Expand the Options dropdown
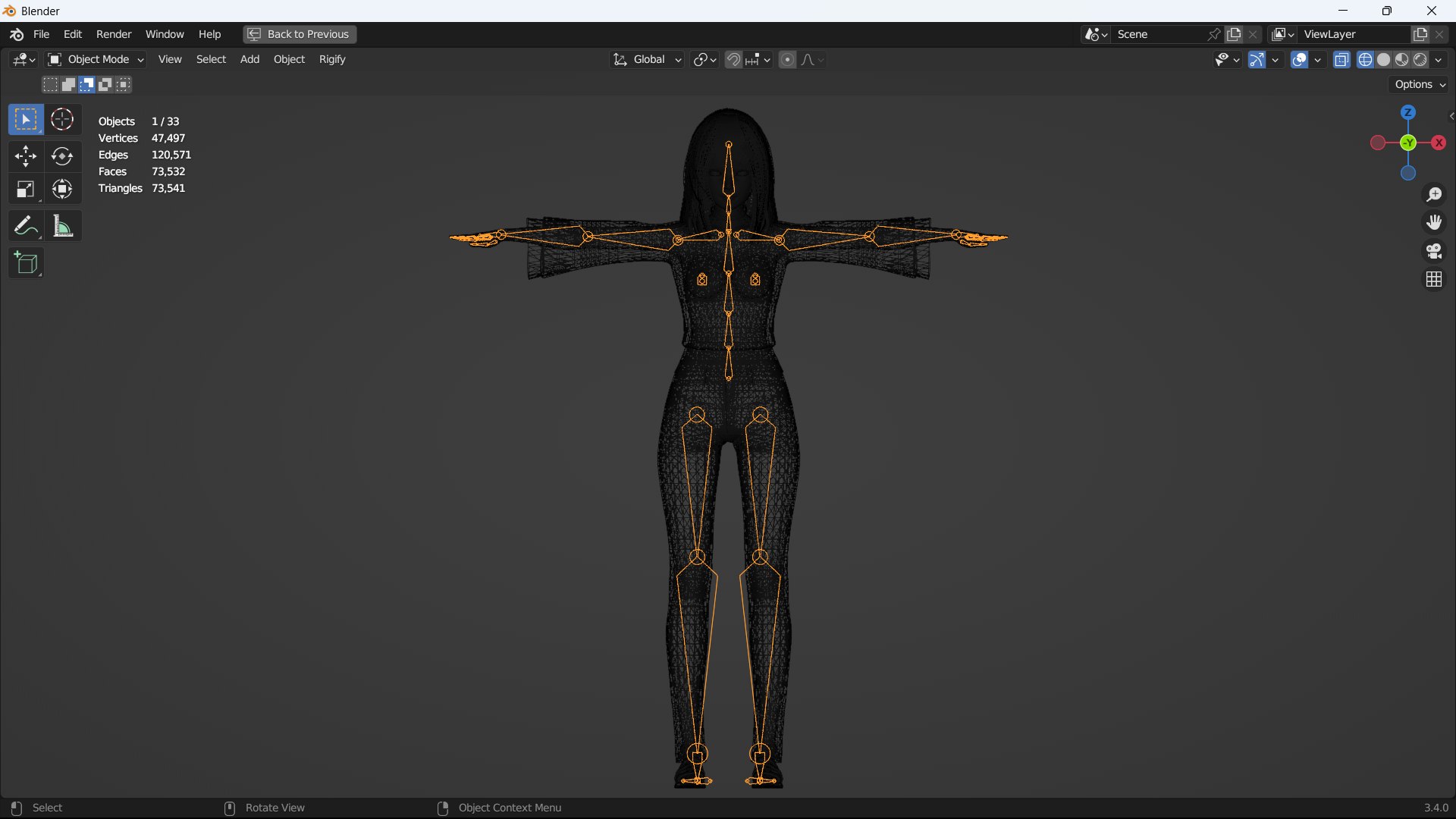1456x819 pixels. coord(1420,84)
